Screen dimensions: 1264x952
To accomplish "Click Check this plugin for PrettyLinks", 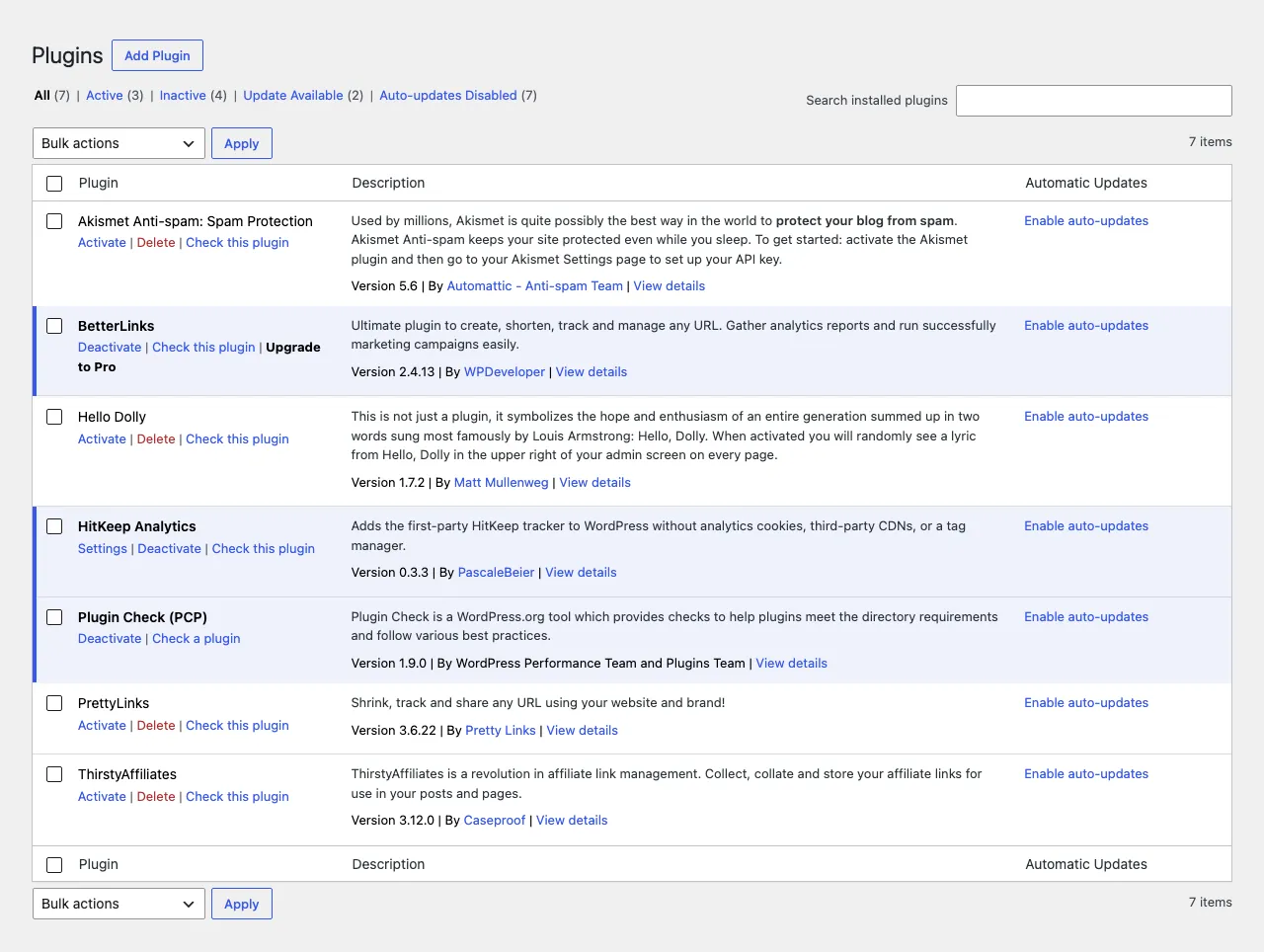I will pyautogui.click(x=237, y=726).
